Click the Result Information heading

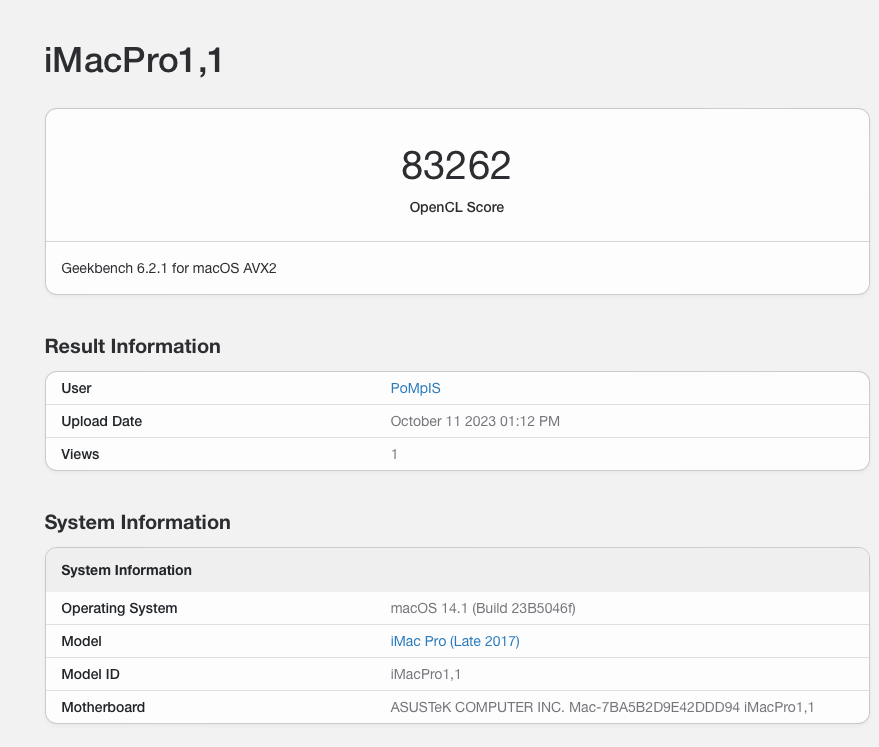click(x=133, y=346)
